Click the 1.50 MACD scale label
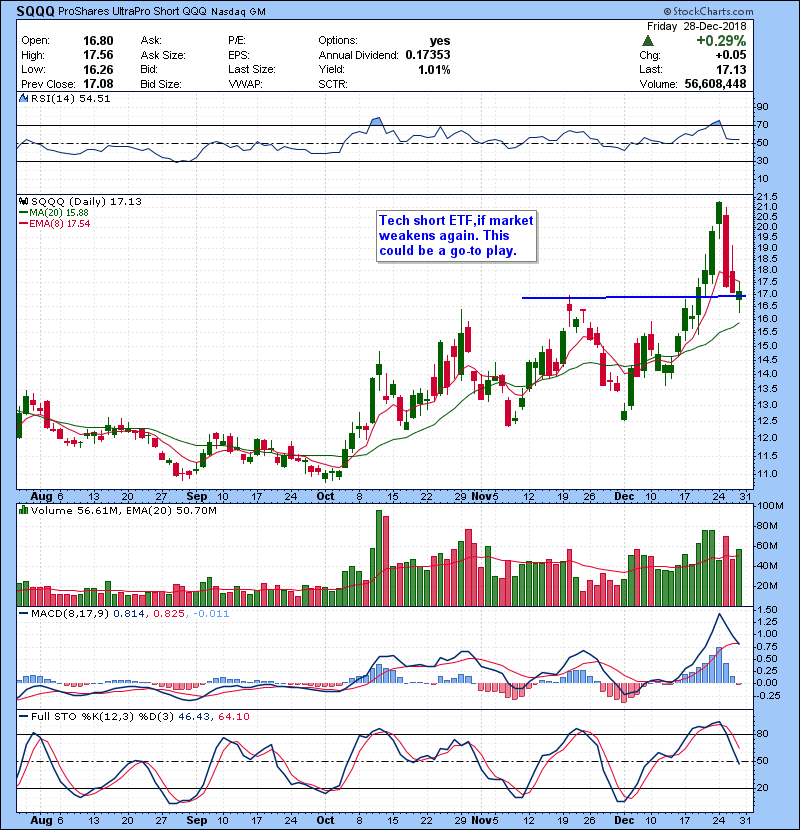The image size is (800, 830). [x=767, y=609]
